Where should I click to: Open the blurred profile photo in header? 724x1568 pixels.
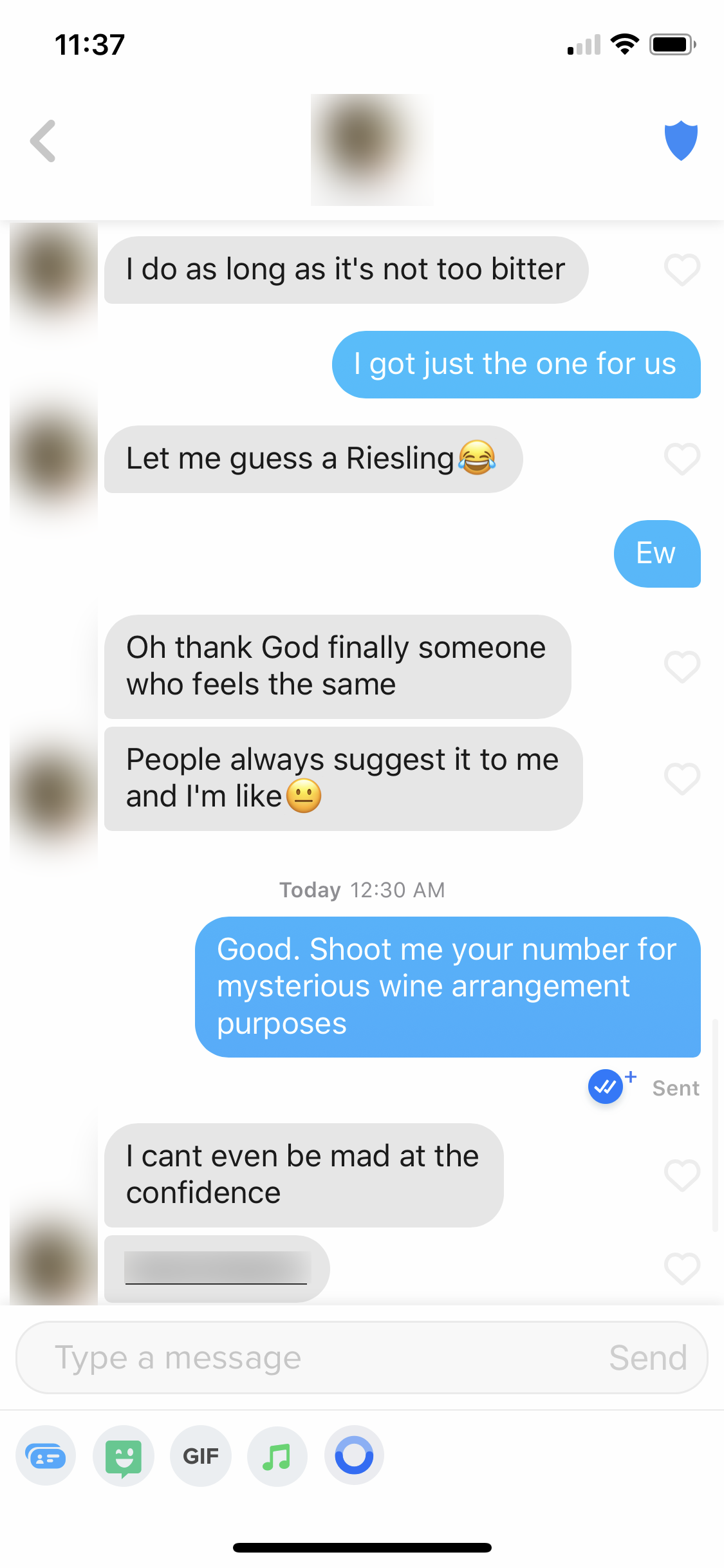(372, 149)
